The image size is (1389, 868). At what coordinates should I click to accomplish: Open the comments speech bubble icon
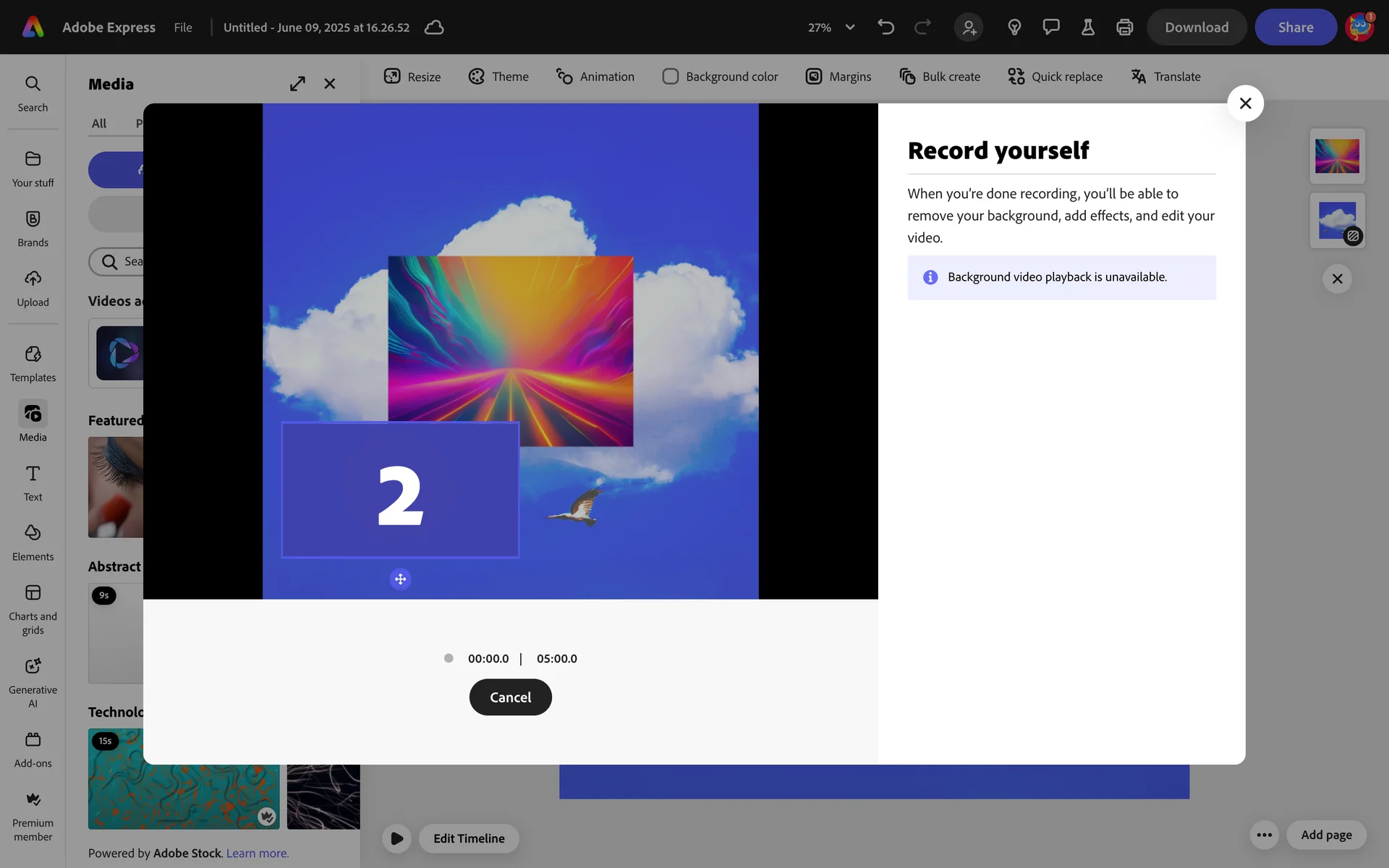coord(1050,27)
